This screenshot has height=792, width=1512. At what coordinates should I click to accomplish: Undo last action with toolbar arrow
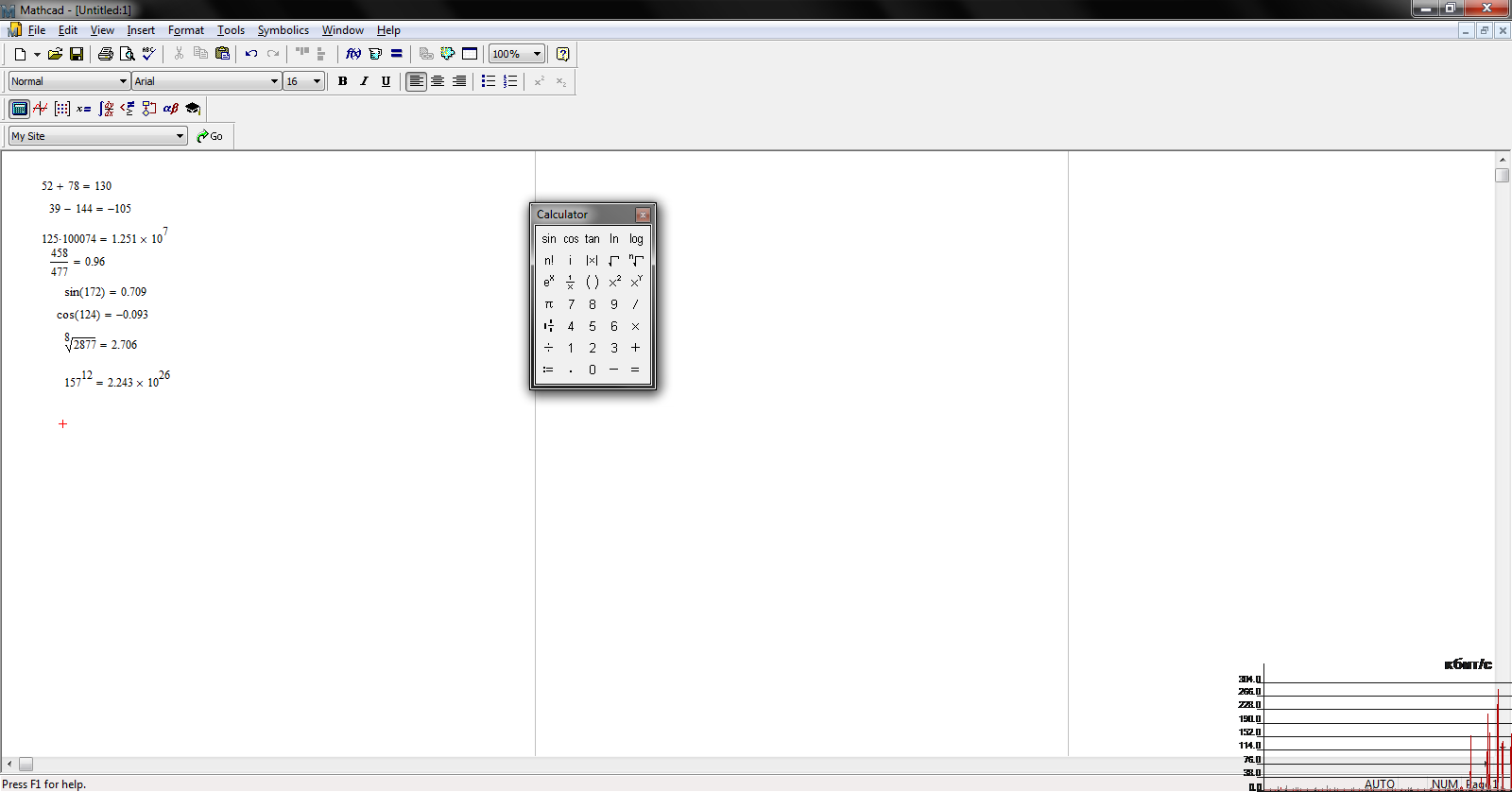coord(251,54)
